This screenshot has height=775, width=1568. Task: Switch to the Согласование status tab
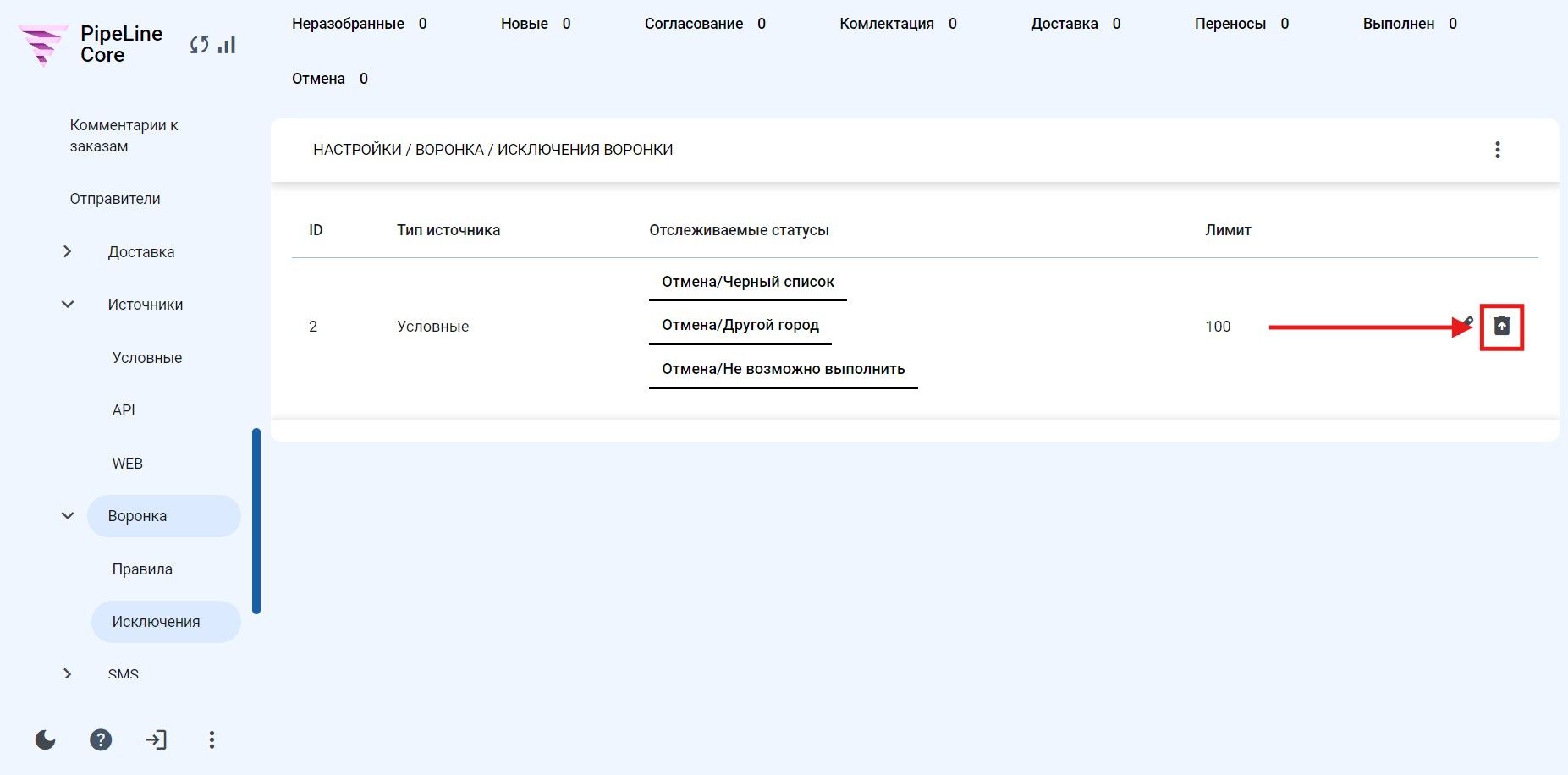(705, 24)
